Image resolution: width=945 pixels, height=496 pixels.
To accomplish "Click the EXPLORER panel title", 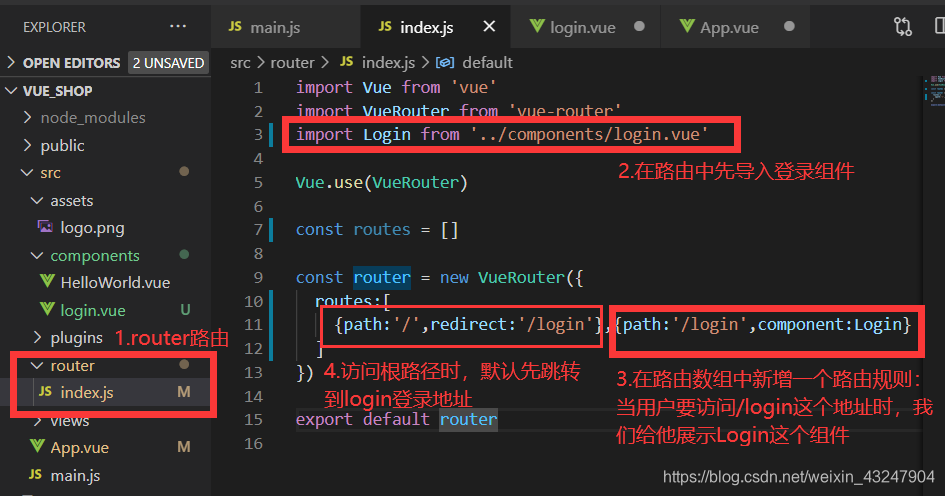I will (x=54, y=27).
